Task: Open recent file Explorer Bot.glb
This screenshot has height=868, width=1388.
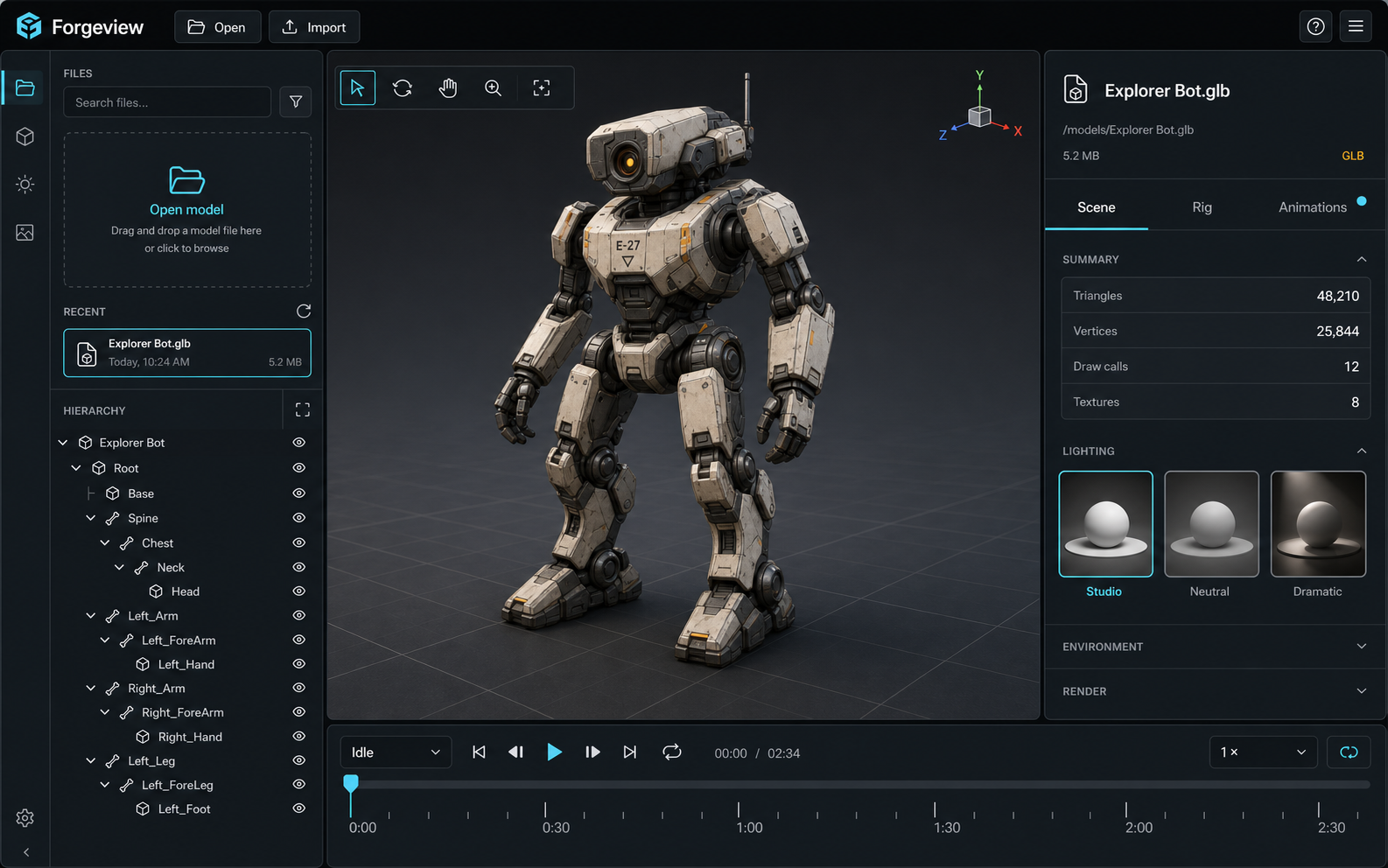Action: [187, 353]
